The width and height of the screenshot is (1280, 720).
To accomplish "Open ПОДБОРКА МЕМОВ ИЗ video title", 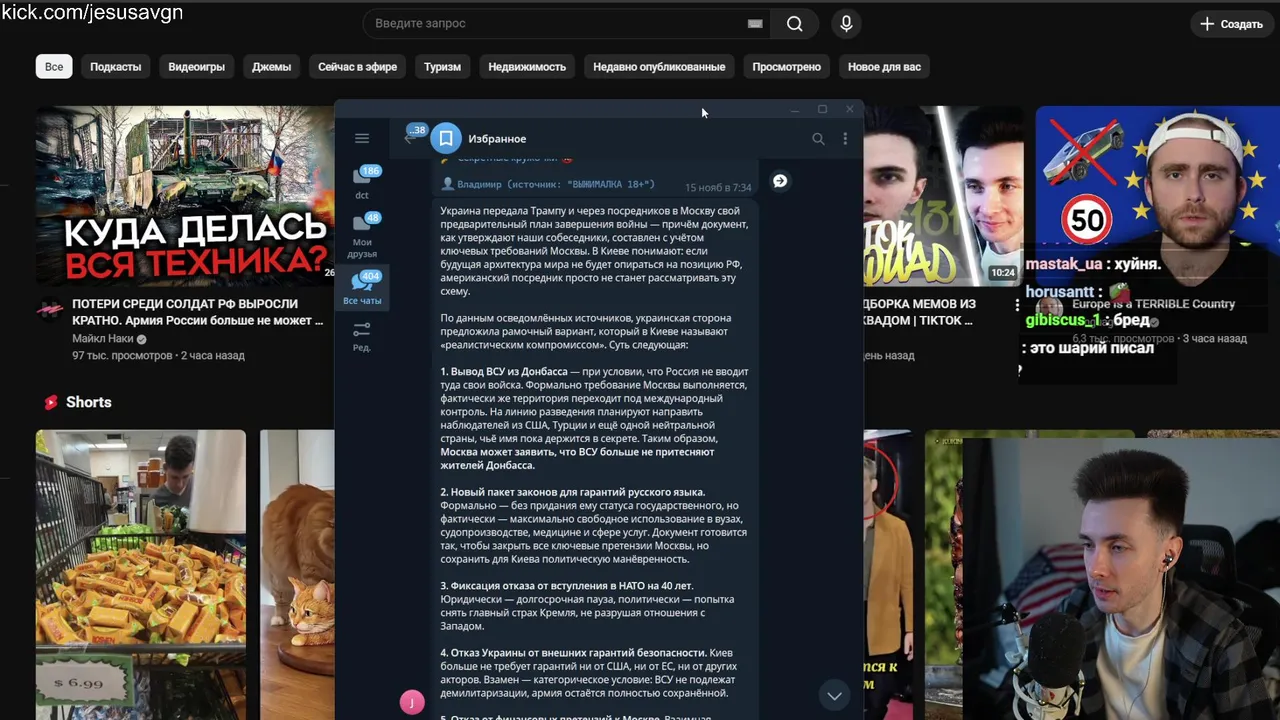I will [920, 312].
